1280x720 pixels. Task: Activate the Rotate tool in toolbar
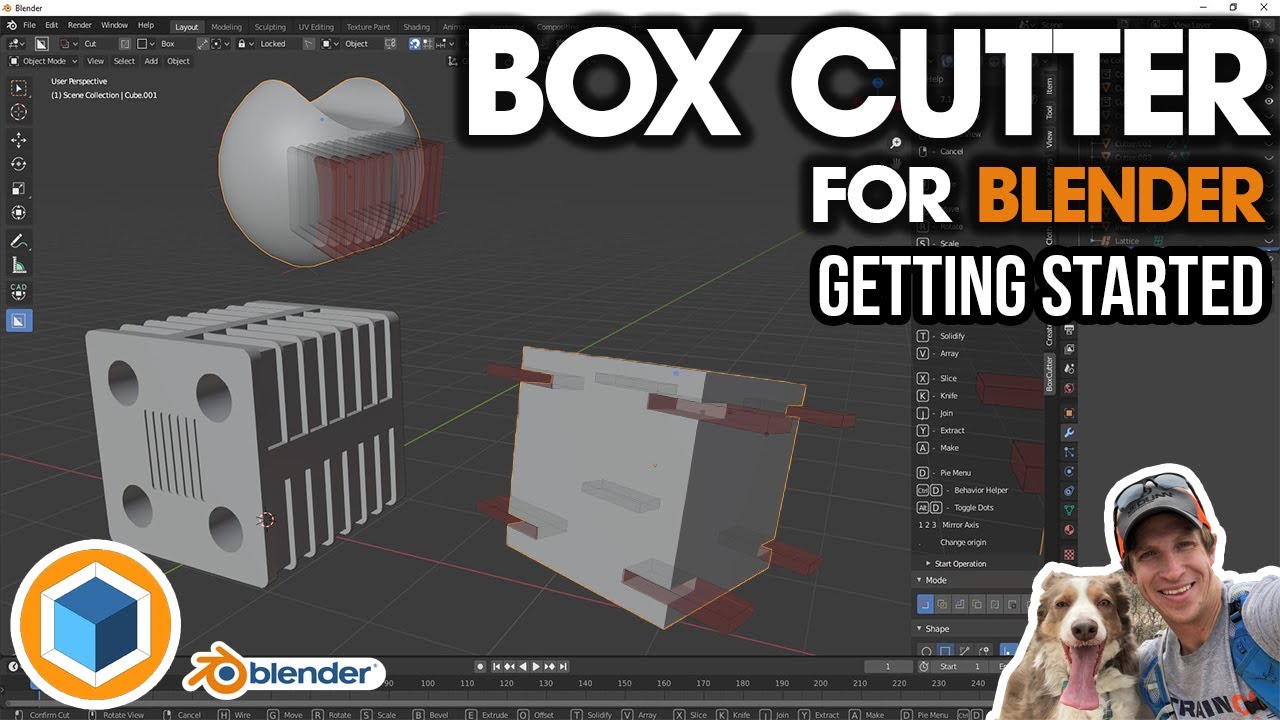19,164
